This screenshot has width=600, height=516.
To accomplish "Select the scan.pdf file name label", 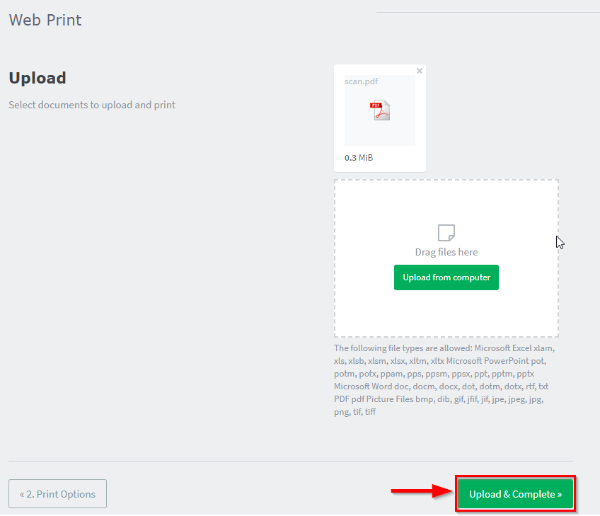I will 361,81.
